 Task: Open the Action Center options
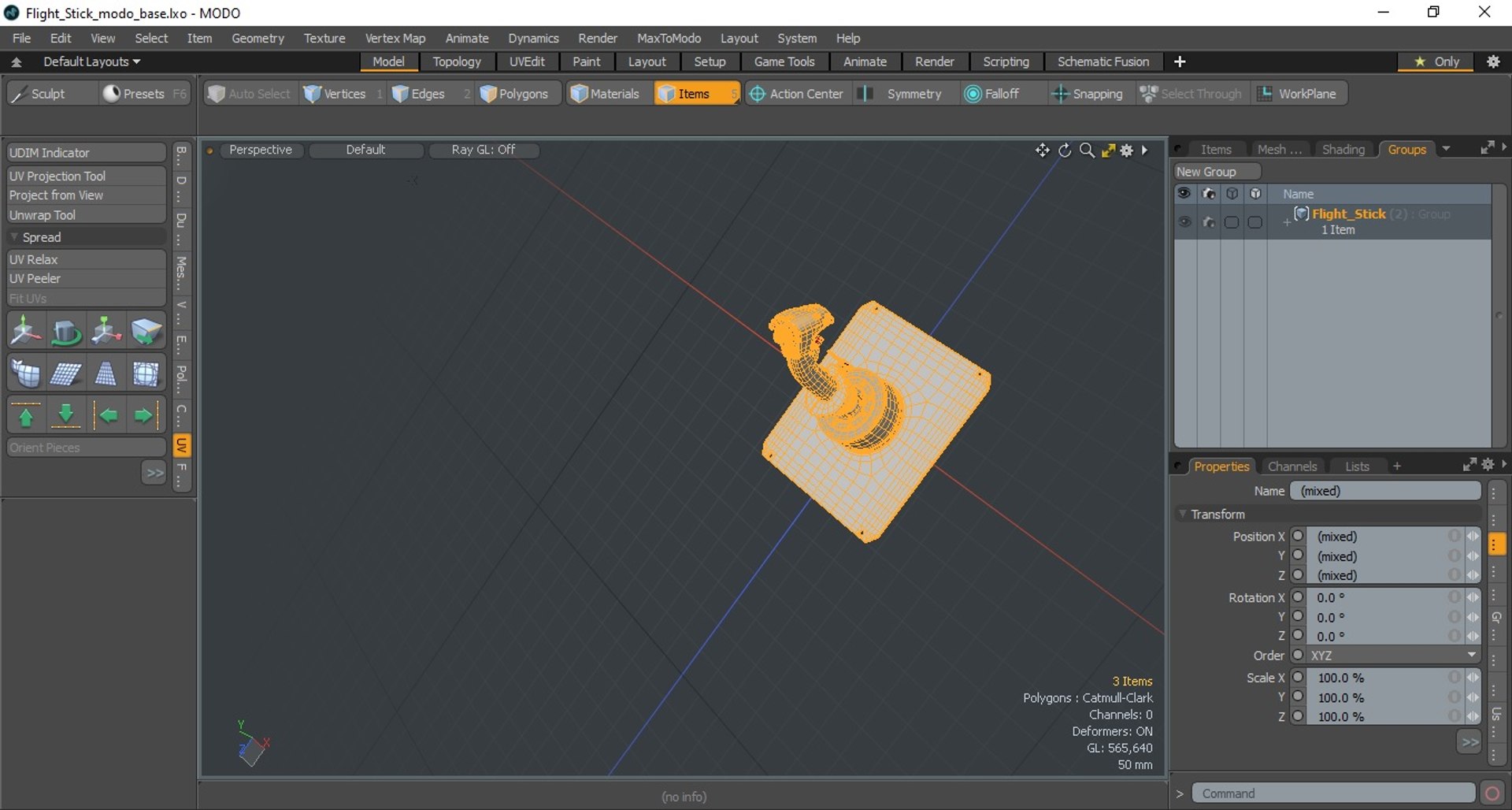tap(798, 94)
